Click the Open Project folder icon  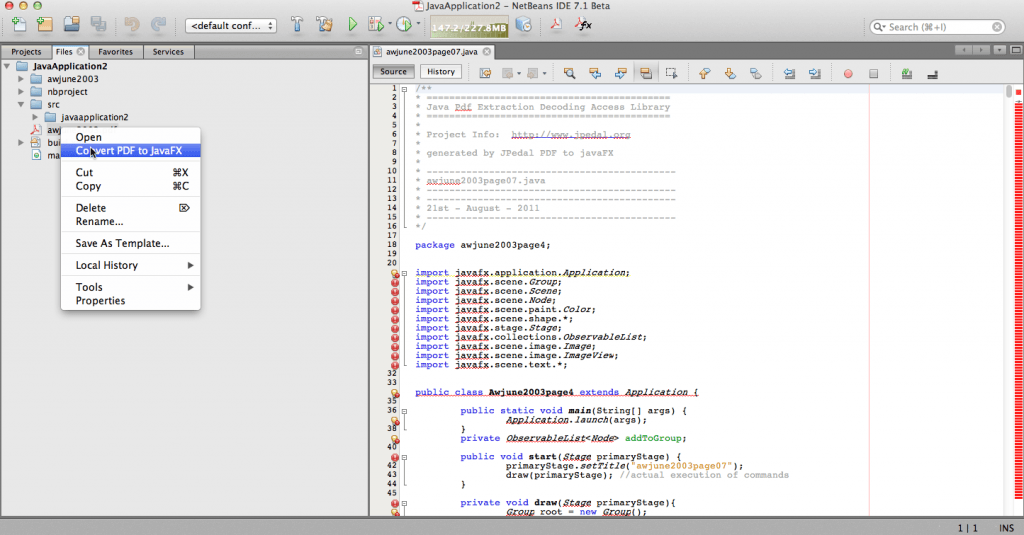(71, 24)
